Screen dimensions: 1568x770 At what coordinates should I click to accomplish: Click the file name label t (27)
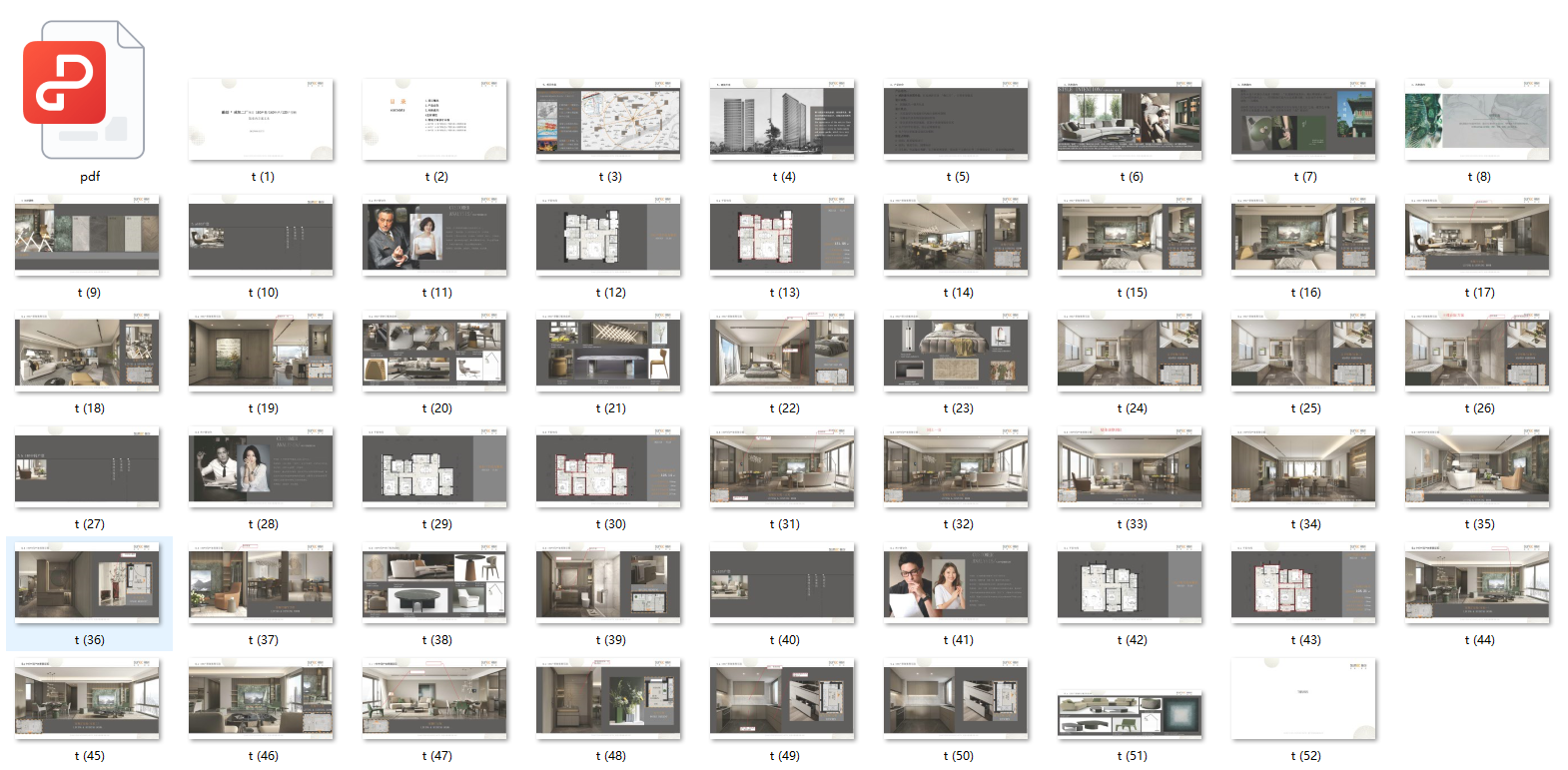pos(89,524)
